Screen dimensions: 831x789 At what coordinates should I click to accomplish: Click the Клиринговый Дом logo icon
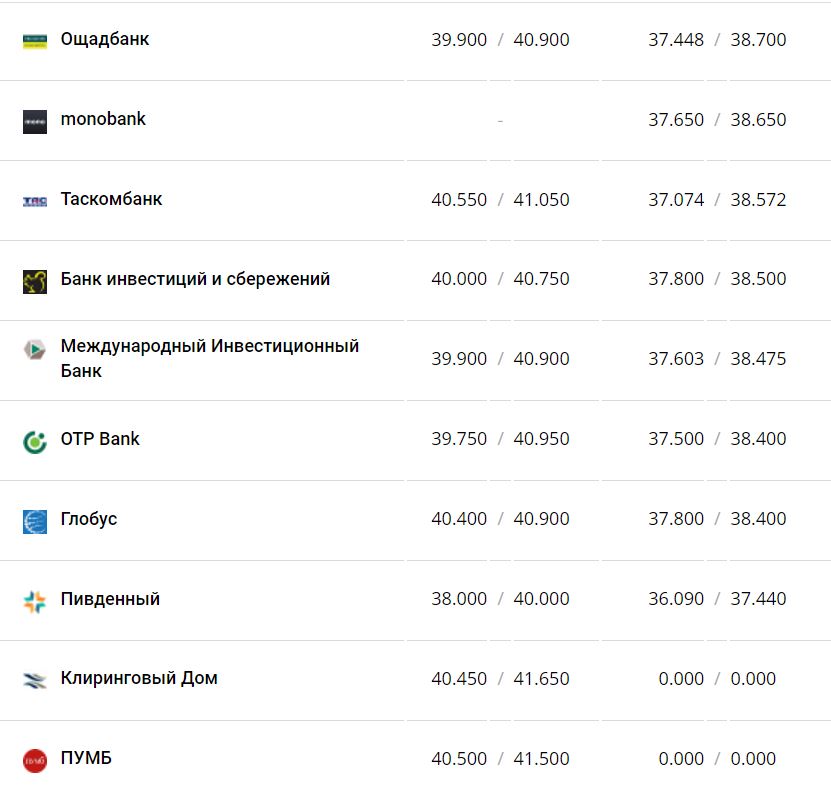pyautogui.click(x=35, y=681)
